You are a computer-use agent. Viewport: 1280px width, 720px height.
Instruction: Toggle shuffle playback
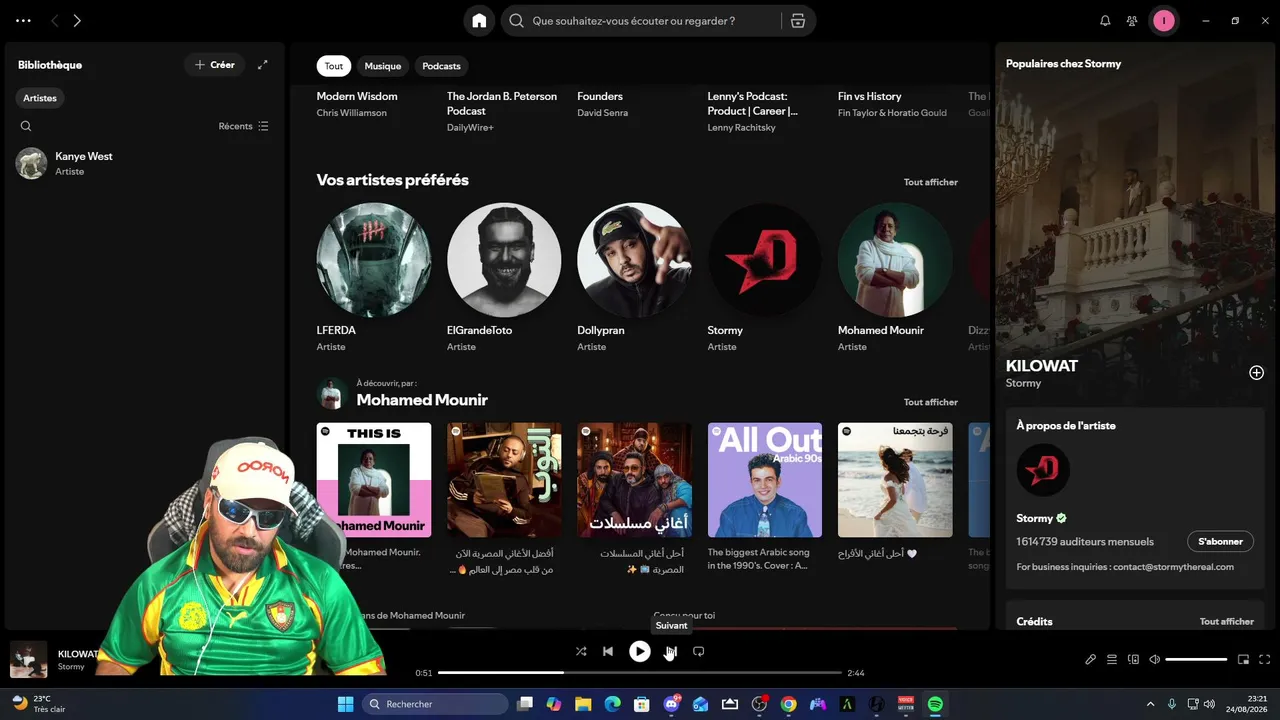pyautogui.click(x=581, y=651)
